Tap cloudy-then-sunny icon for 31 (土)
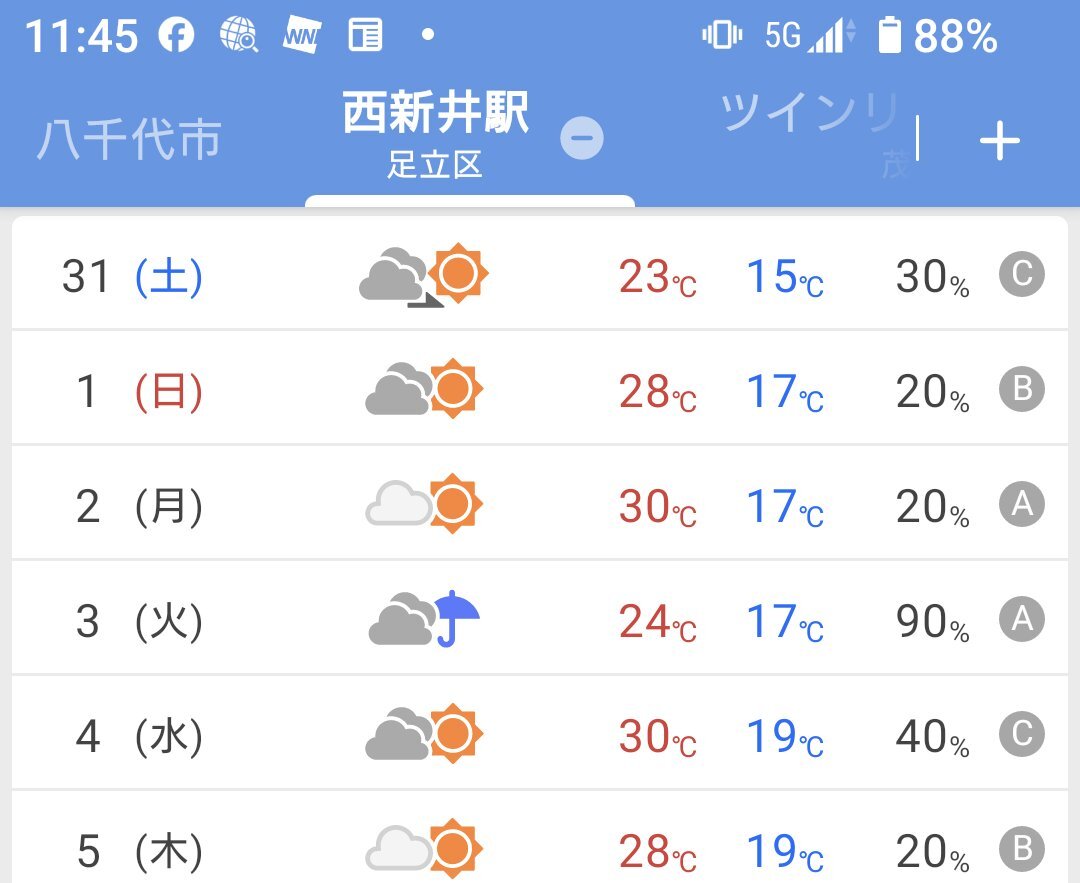This screenshot has height=883, width=1080. pos(424,274)
